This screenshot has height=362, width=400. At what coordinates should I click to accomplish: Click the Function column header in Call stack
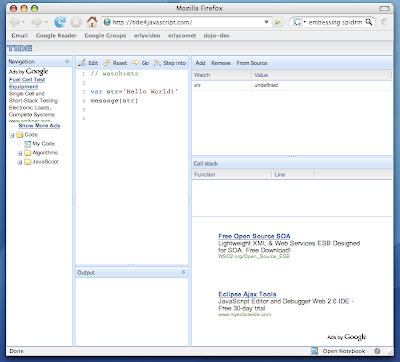coord(232,174)
